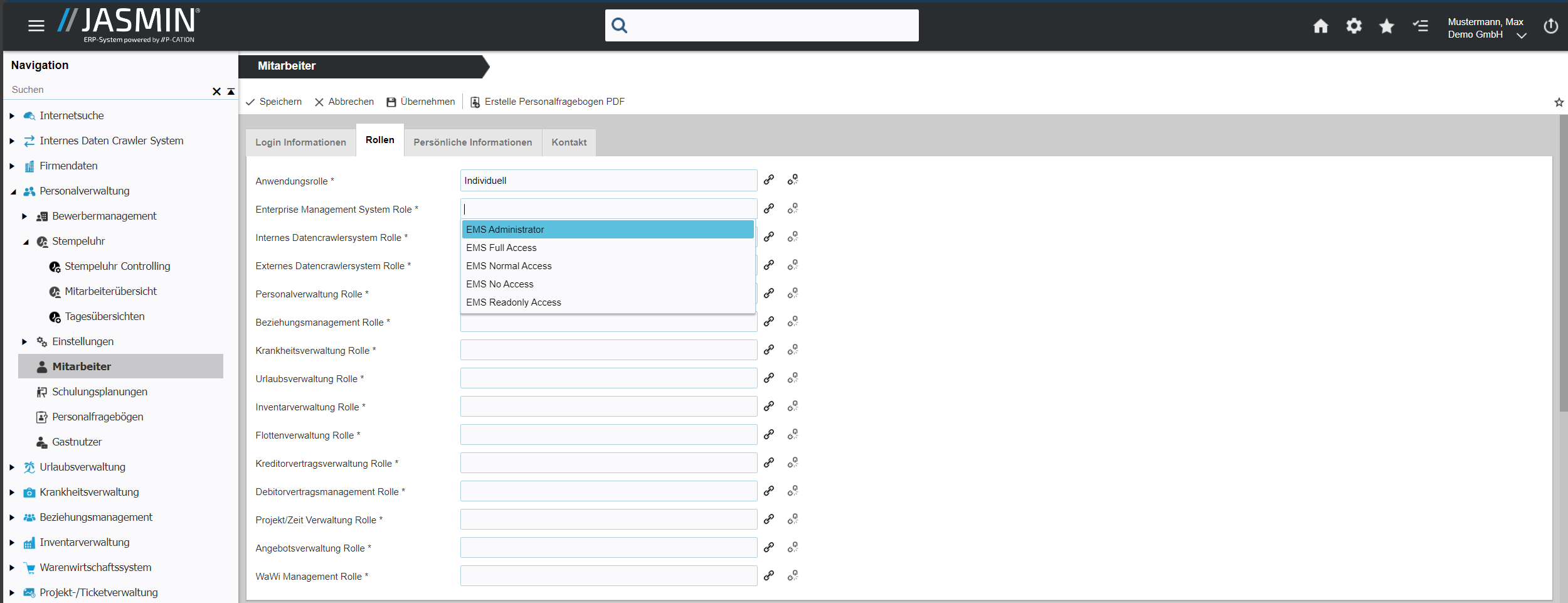Open settings gear in header

[1353, 26]
